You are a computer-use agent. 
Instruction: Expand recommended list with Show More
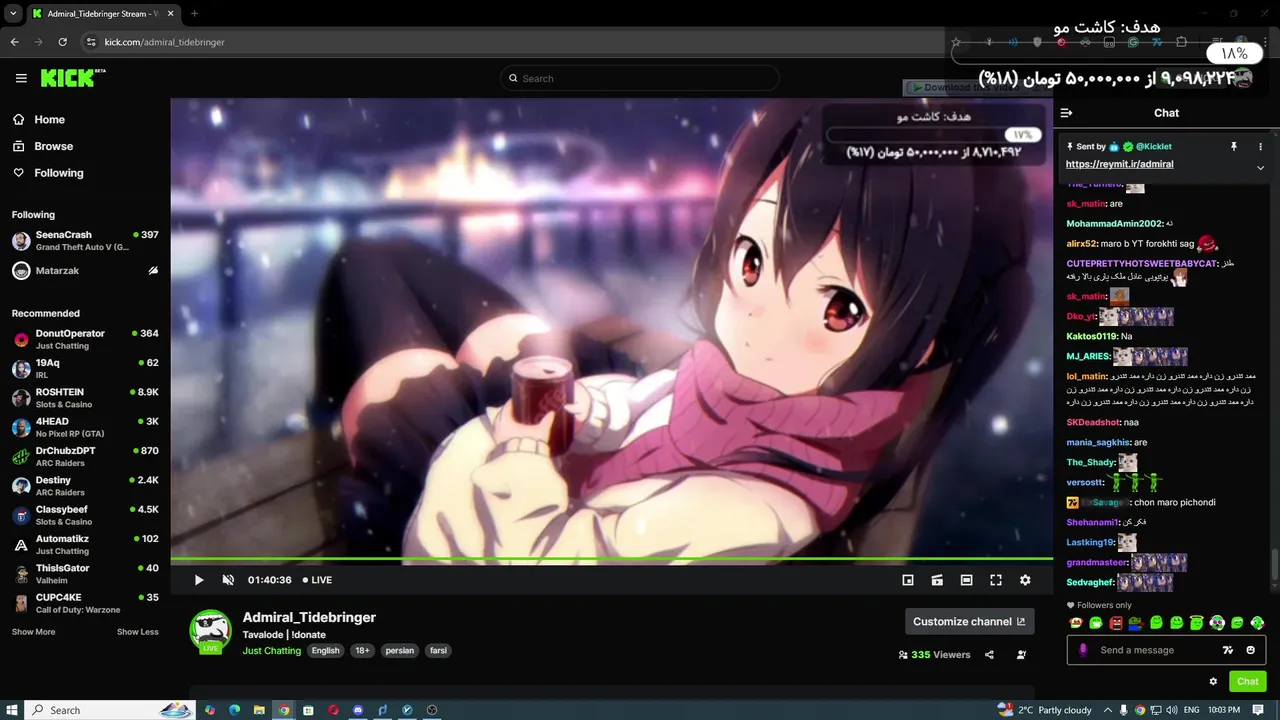[33, 632]
